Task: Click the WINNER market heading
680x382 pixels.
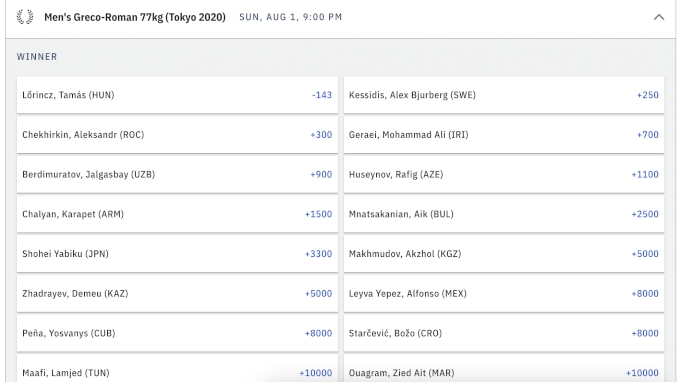Action: 37,57
